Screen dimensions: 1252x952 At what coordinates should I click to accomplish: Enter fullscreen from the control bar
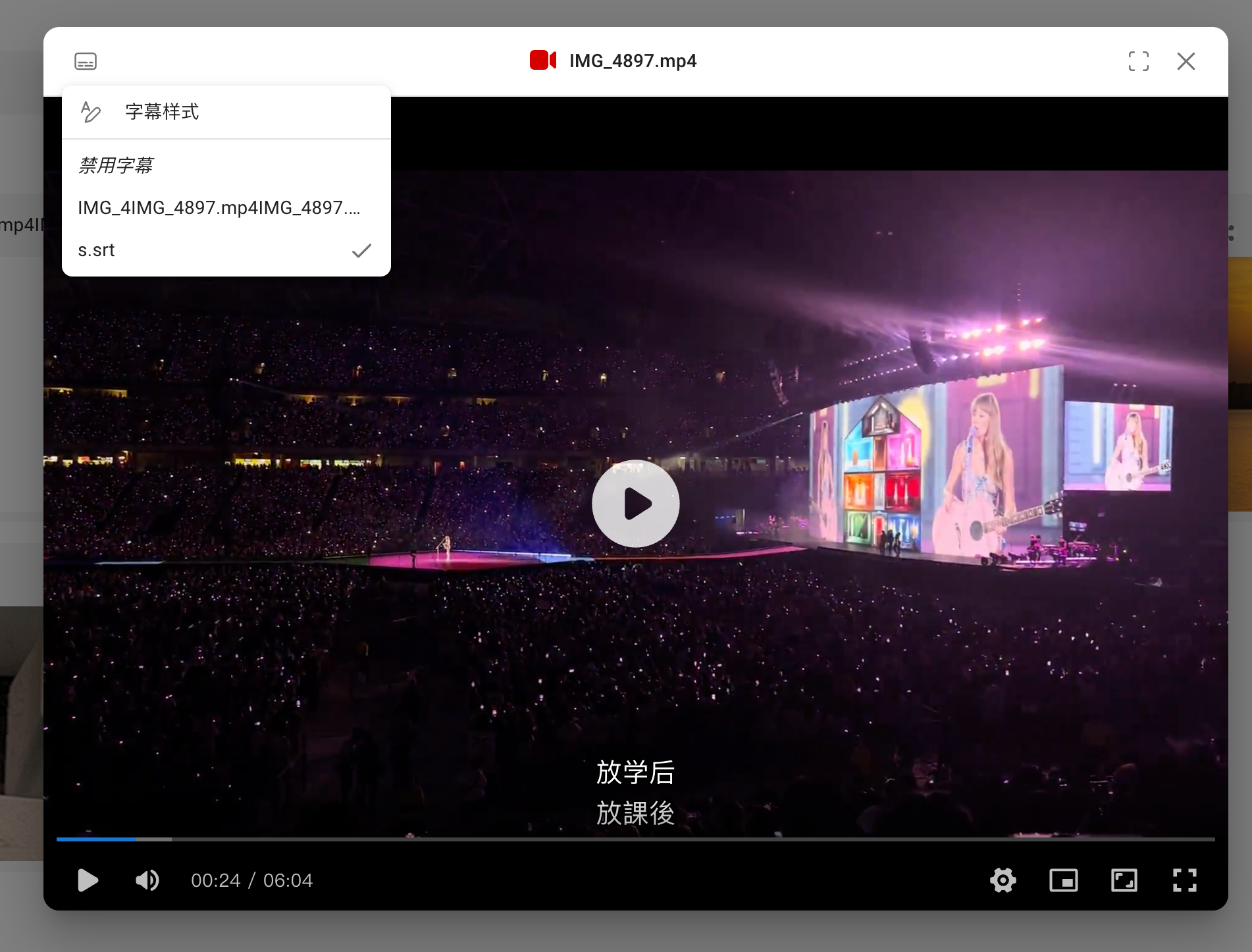(1184, 880)
